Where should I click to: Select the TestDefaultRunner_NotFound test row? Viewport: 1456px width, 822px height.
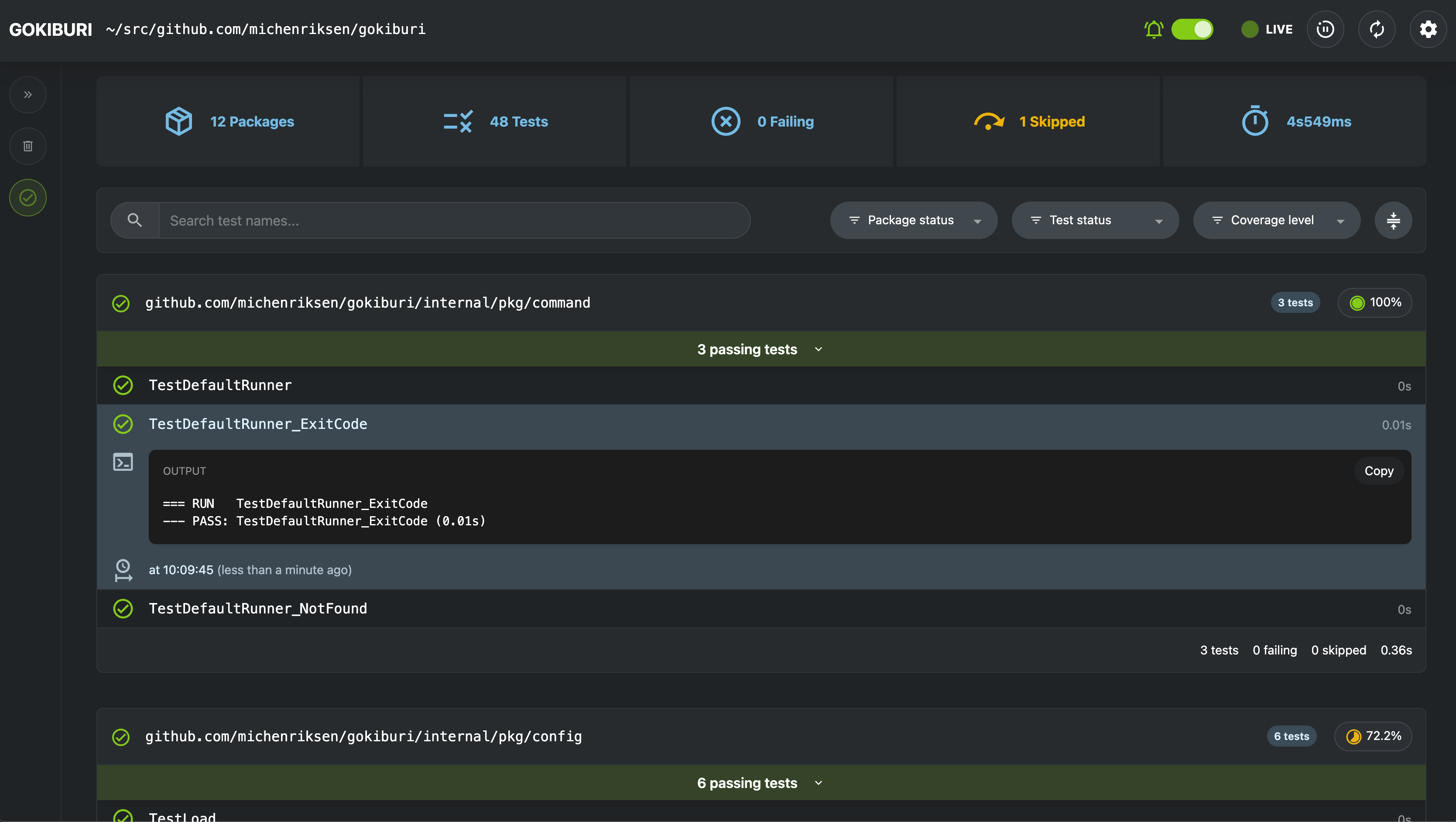[x=258, y=608]
